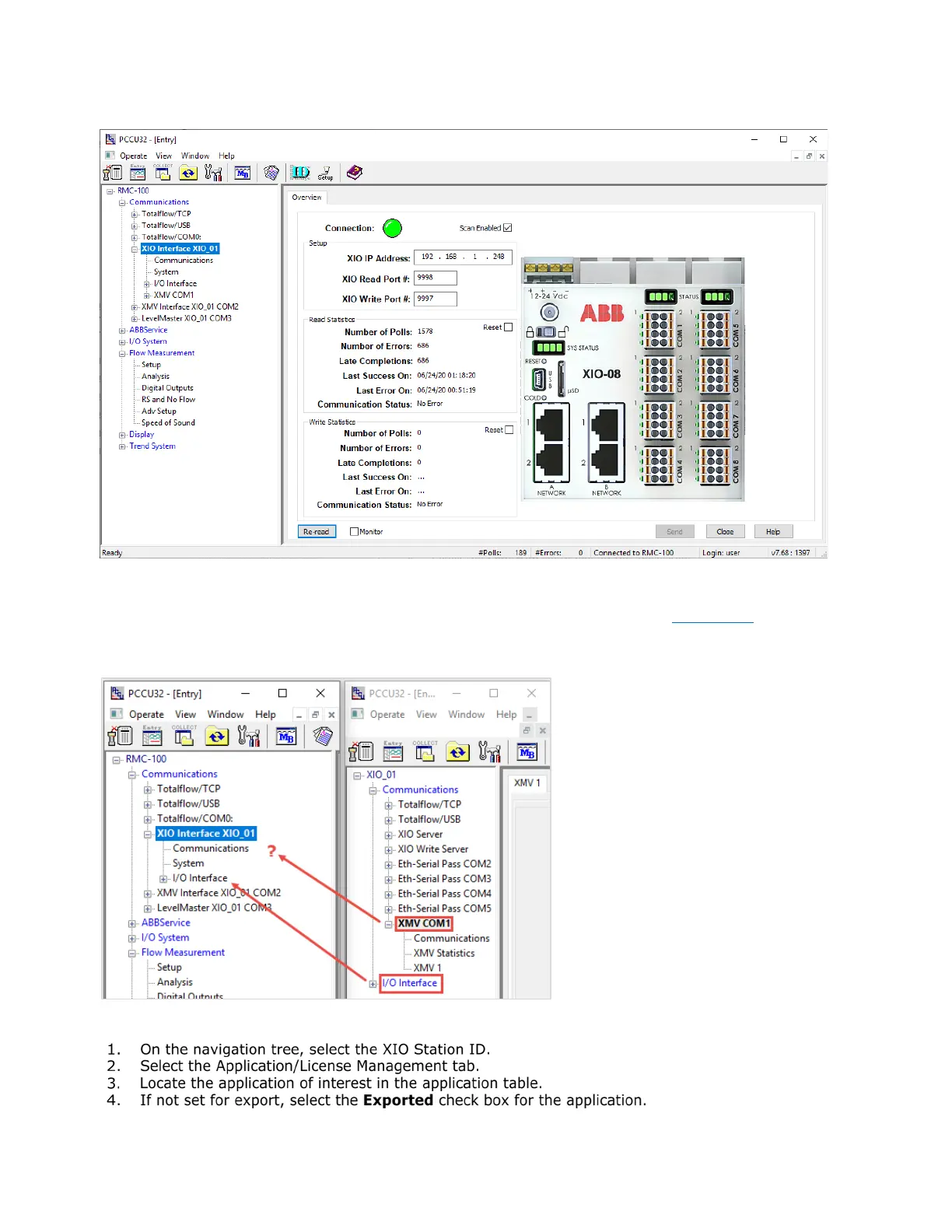Screen dimensions: 952x1232
Task: Open the Setup toolbar icon
Action: click(x=326, y=173)
